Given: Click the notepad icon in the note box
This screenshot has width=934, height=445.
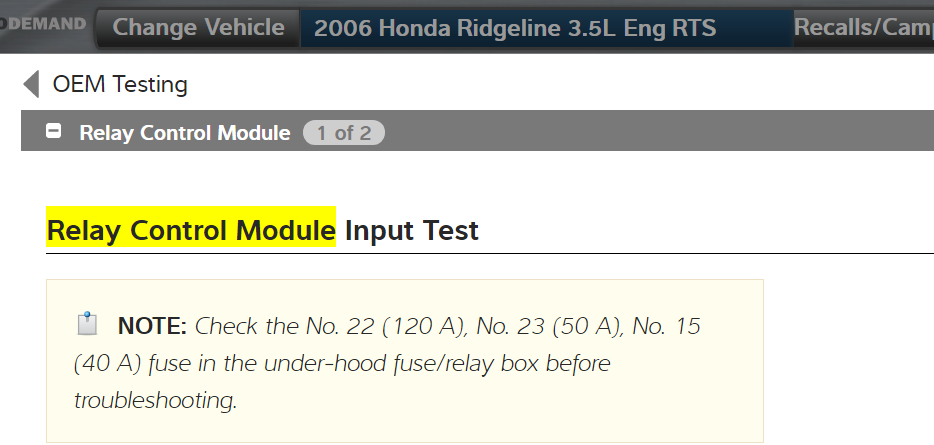Looking at the screenshot, I should click(88, 324).
